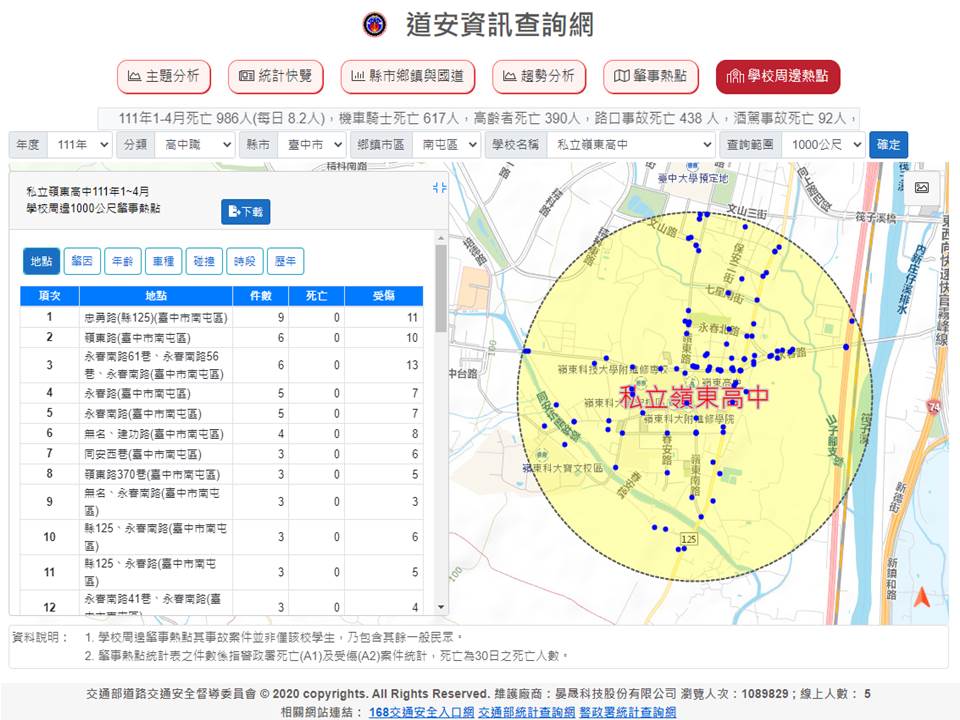Screen dimensions: 960x720
Task: Select row 忠勇路(縣125)(臺中市南屯區)
Action: pos(222,317)
